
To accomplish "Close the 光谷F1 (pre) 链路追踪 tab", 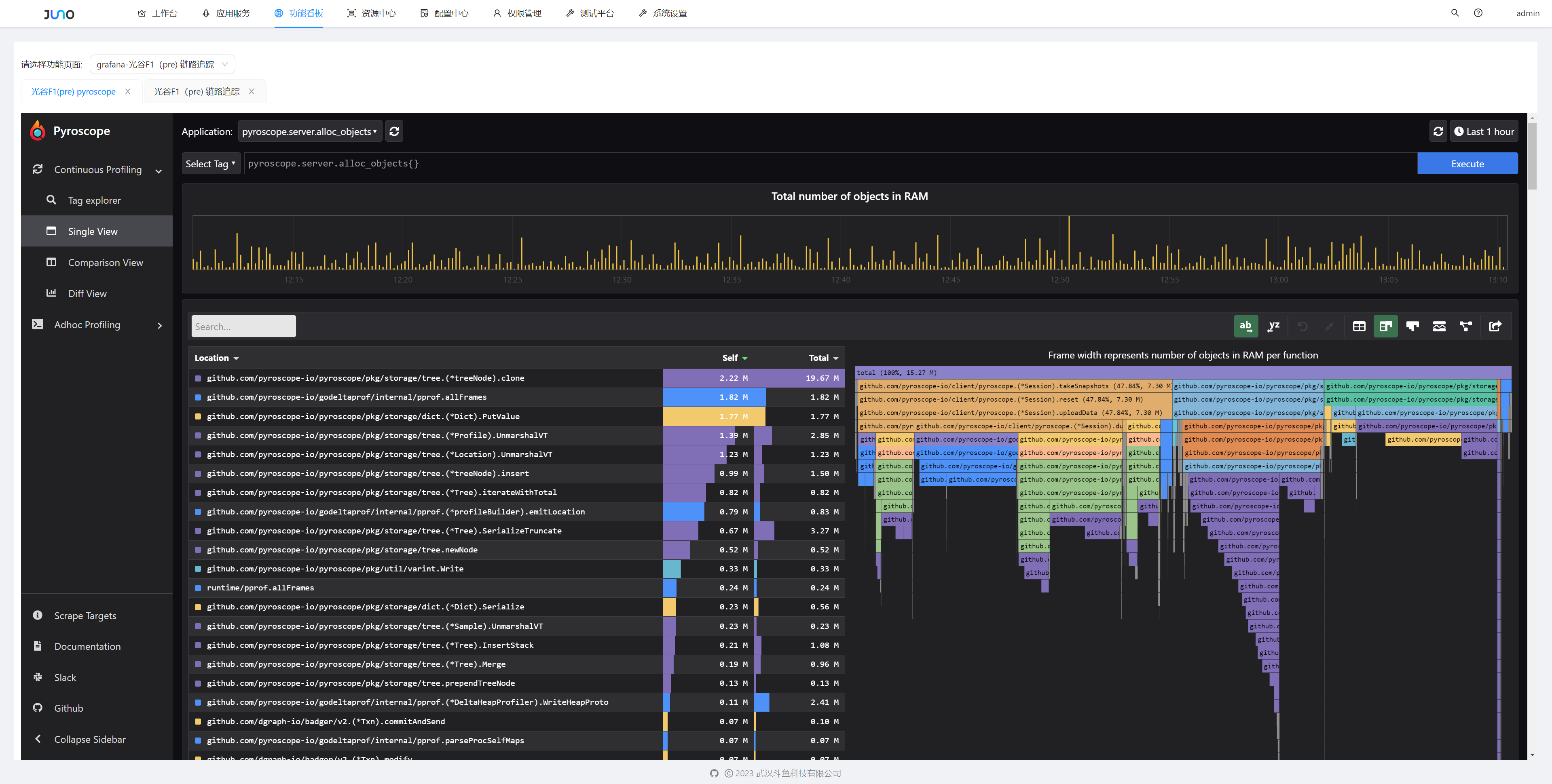I will (251, 91).
